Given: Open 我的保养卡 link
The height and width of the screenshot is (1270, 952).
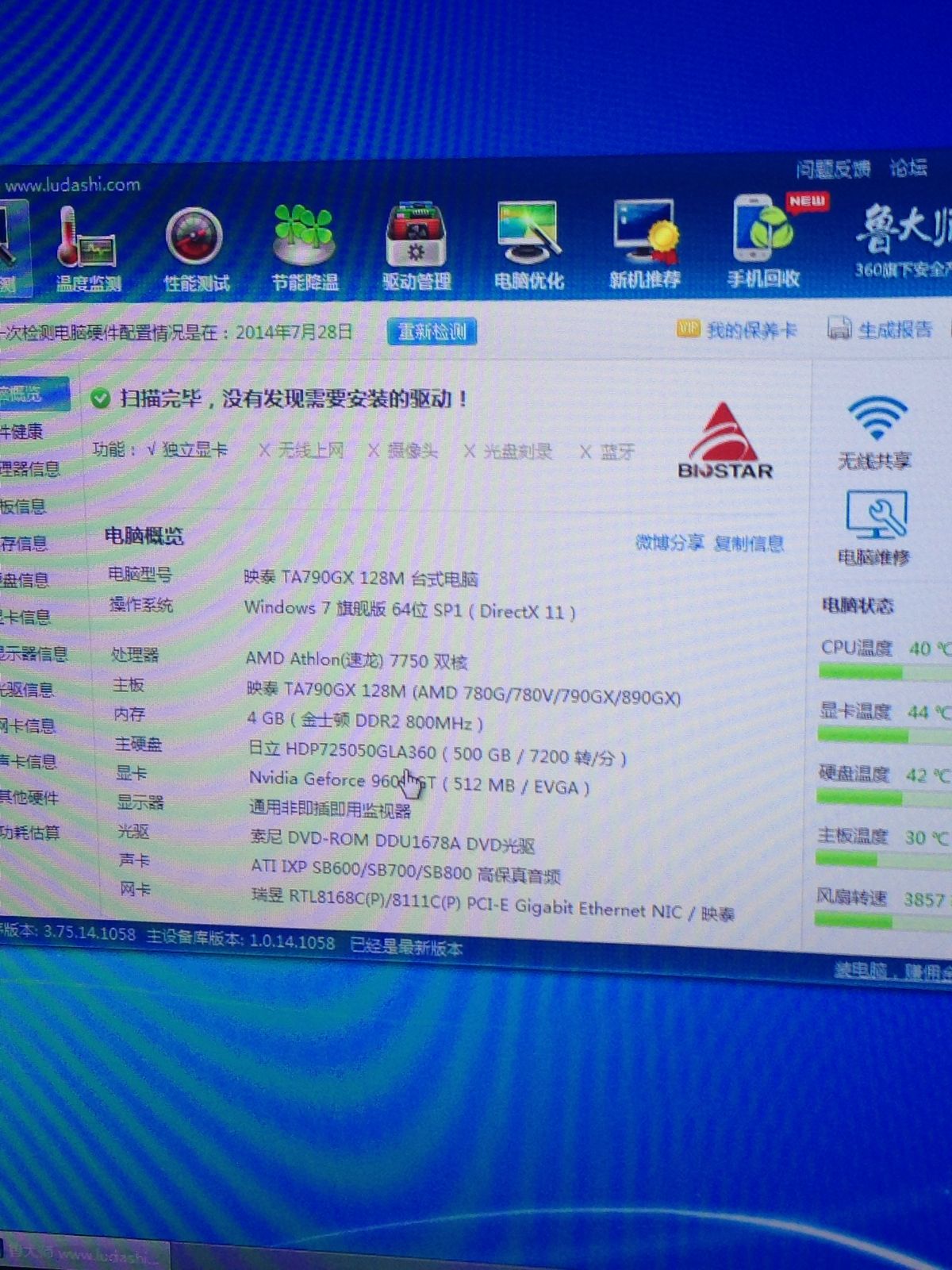Looking at the screenshot, I should 750,329.
